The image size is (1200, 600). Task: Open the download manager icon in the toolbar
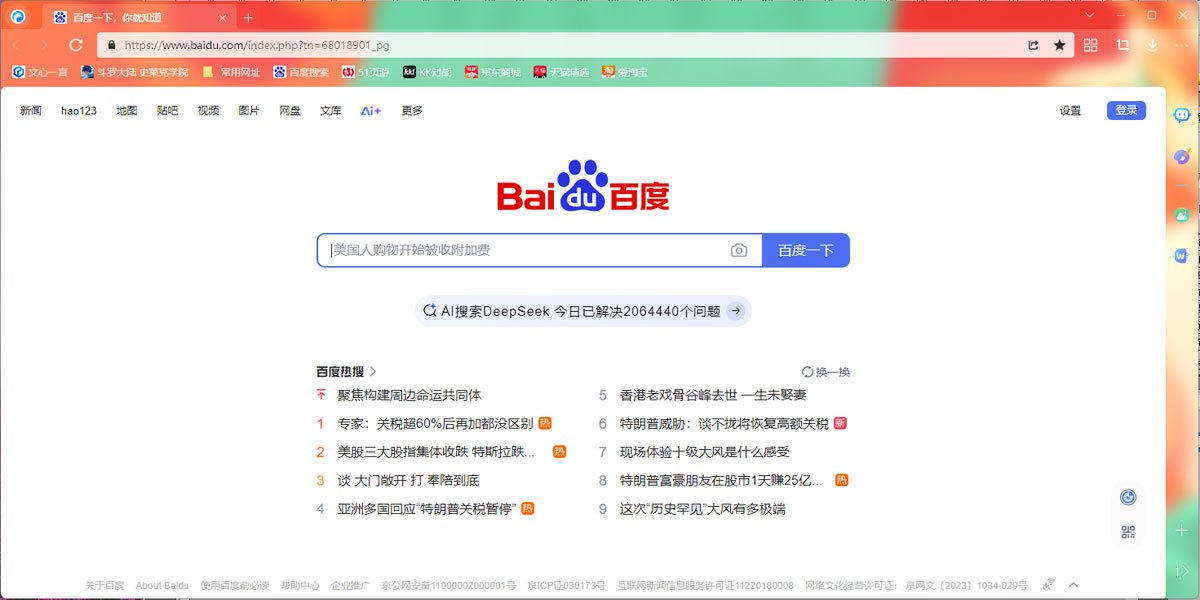tap(1152, 44)
